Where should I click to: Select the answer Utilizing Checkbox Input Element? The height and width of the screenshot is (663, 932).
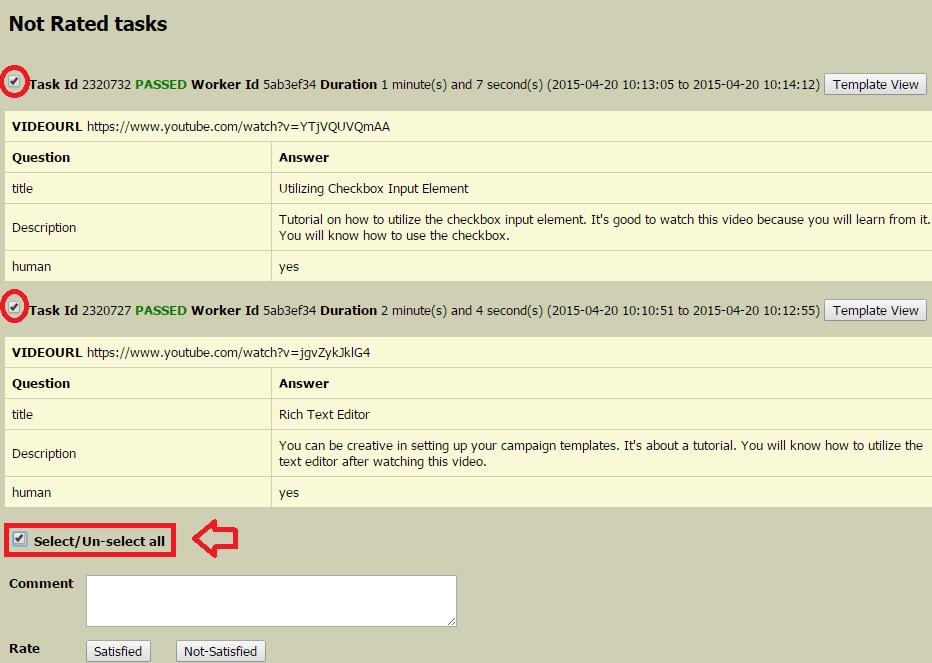click(373, 188)
